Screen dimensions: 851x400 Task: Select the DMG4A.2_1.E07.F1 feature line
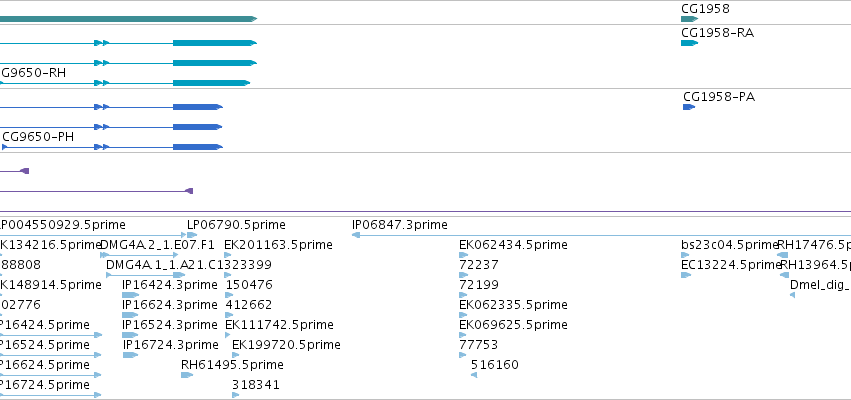(x=139, y=255)
